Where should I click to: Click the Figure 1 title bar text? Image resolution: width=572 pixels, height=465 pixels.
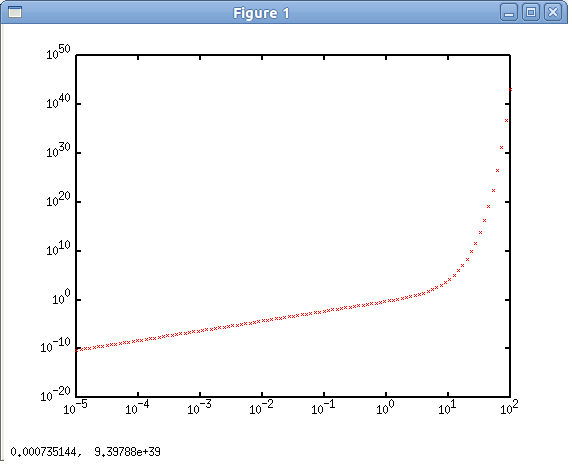[x=261, y=13]
